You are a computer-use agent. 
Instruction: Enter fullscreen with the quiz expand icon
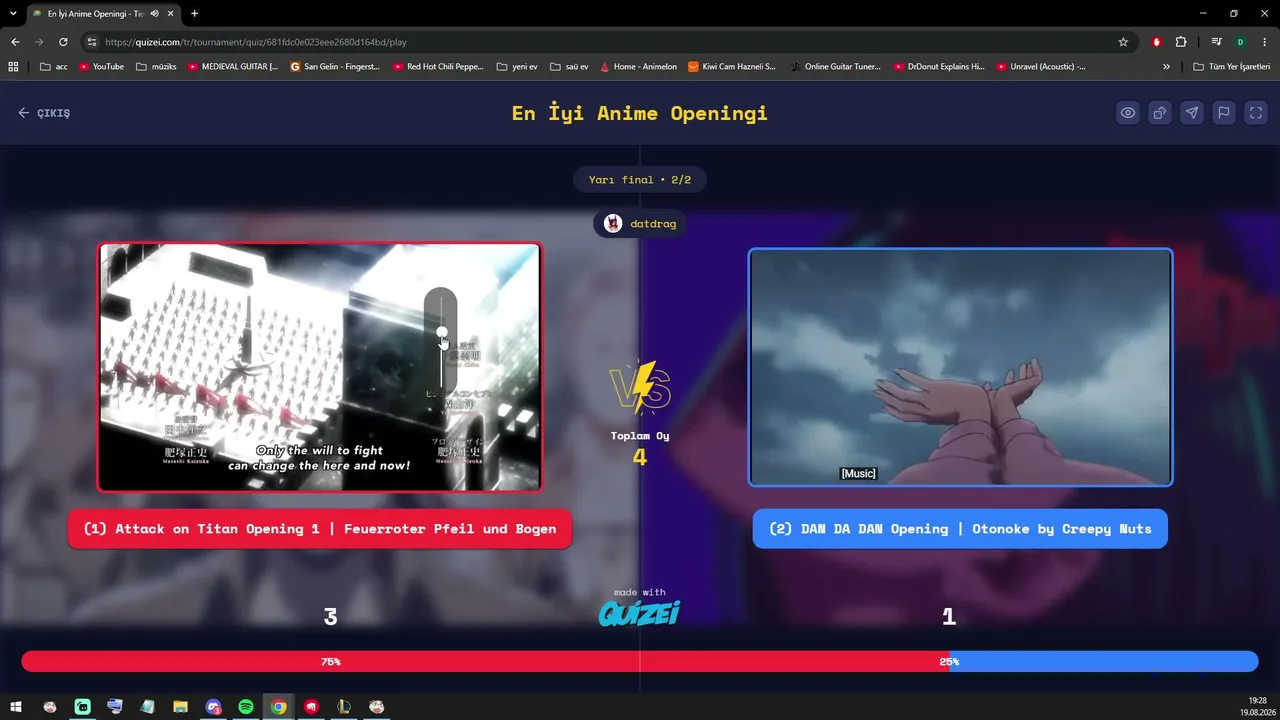pyautogui.click(x=1256, y=113)
